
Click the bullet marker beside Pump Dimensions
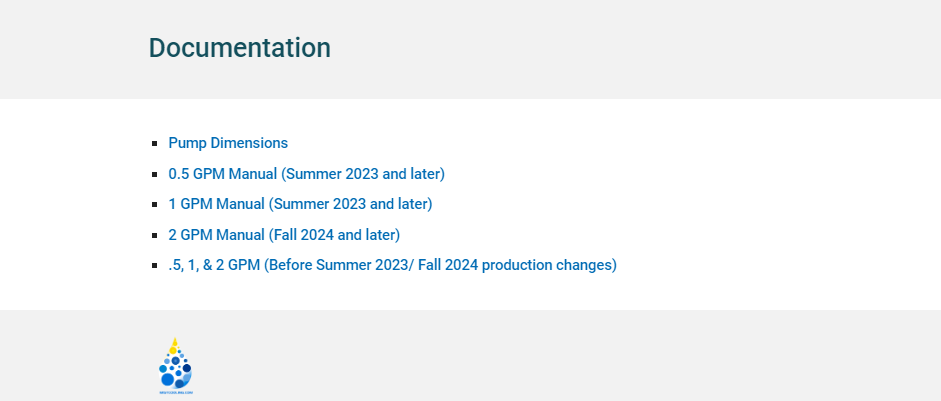click(155, 143)
